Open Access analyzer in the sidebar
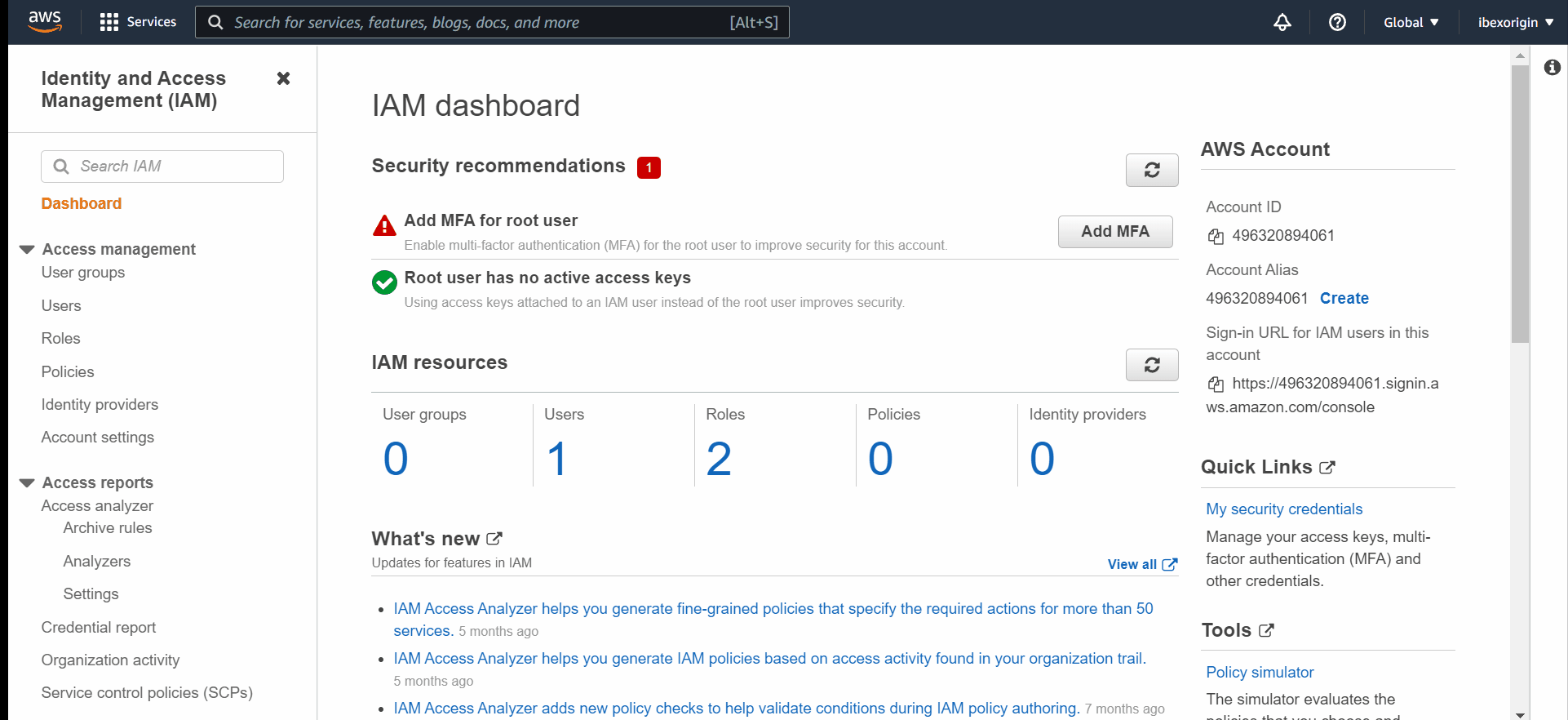Viewport: 1568px width, 720px height. (97, 505)
